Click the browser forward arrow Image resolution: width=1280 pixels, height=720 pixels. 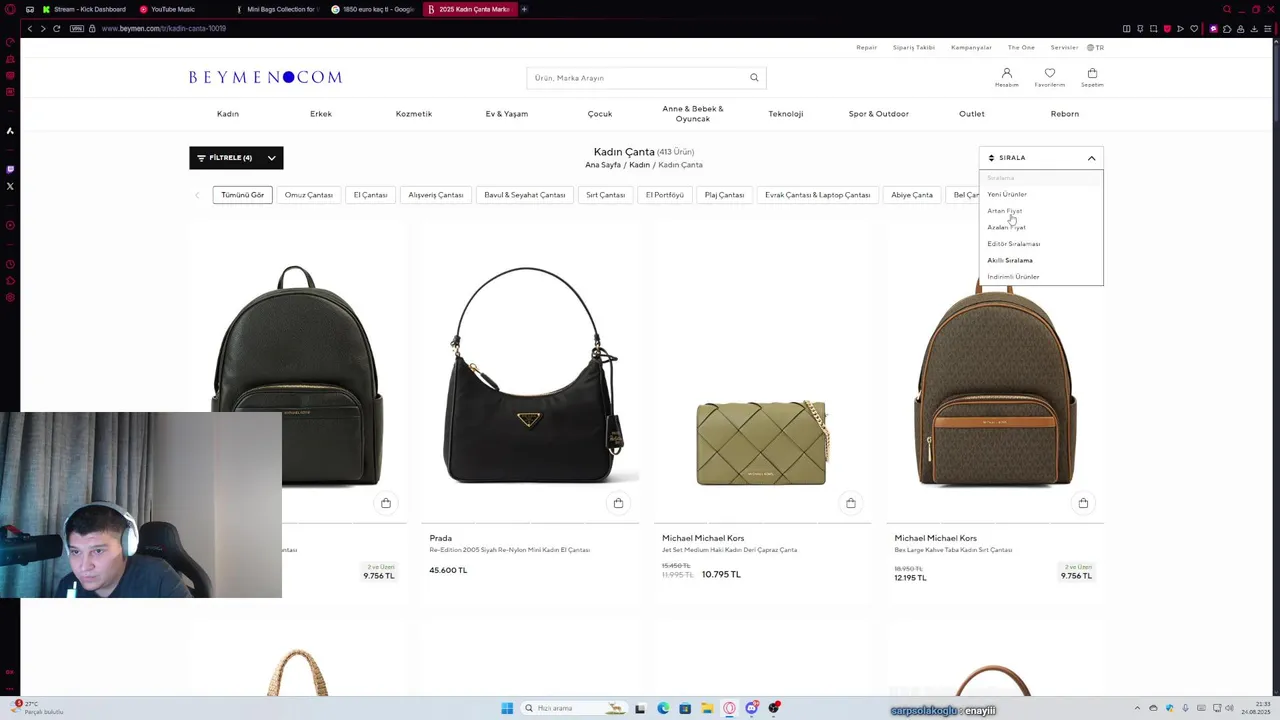click(43, 28)
